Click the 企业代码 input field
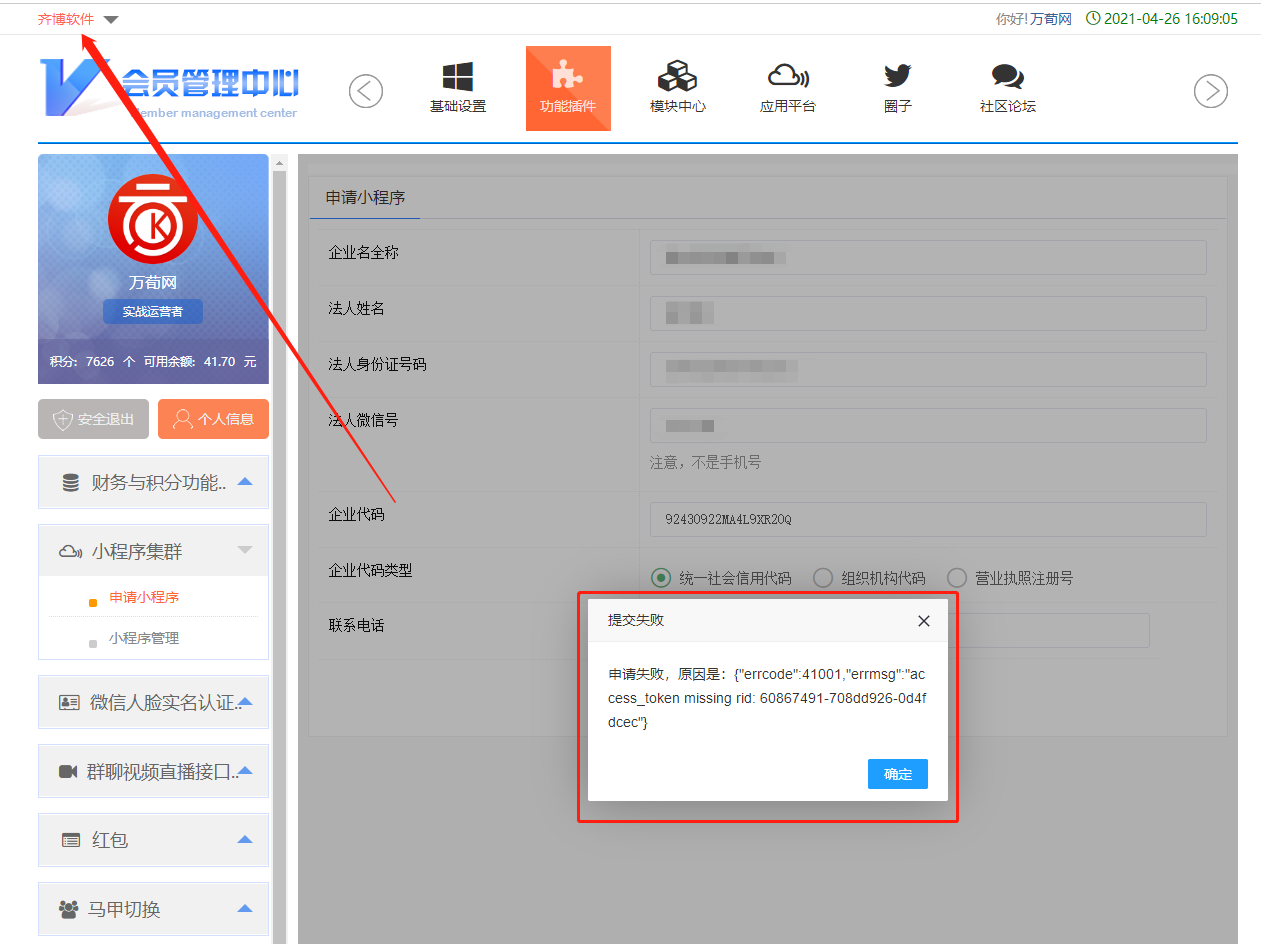This screenshot has width=1261, height=944. tap(927, 520)
